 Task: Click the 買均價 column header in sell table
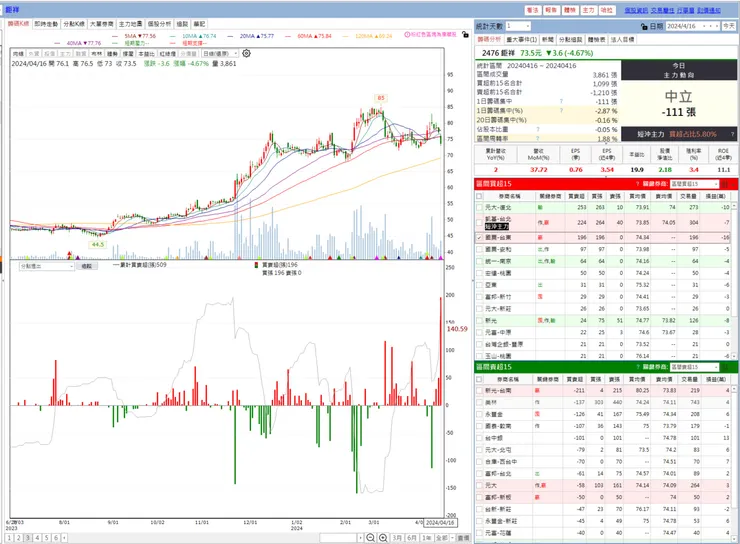coord(637,379)
